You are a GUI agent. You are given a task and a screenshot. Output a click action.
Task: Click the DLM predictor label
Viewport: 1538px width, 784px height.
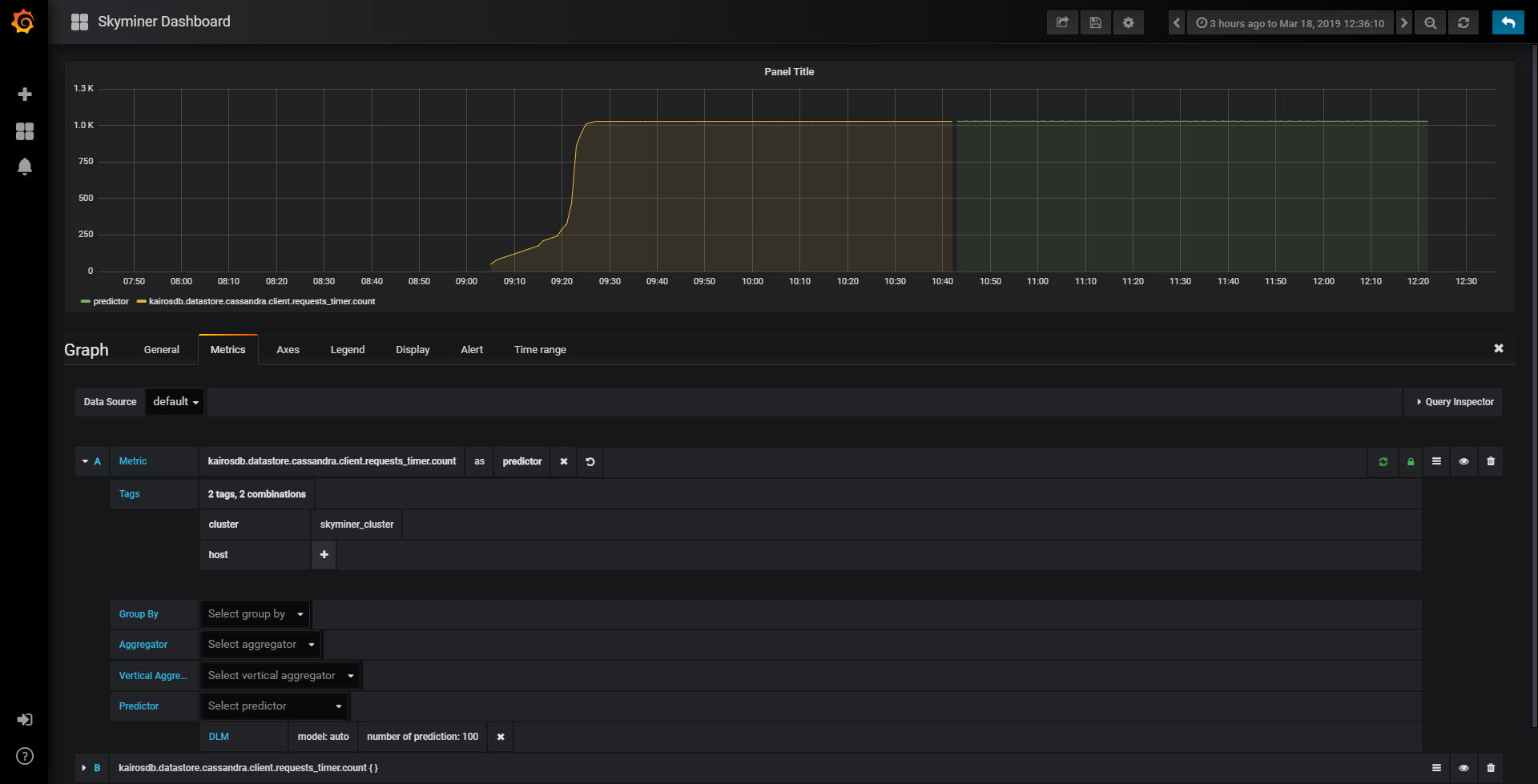(219, 737)
